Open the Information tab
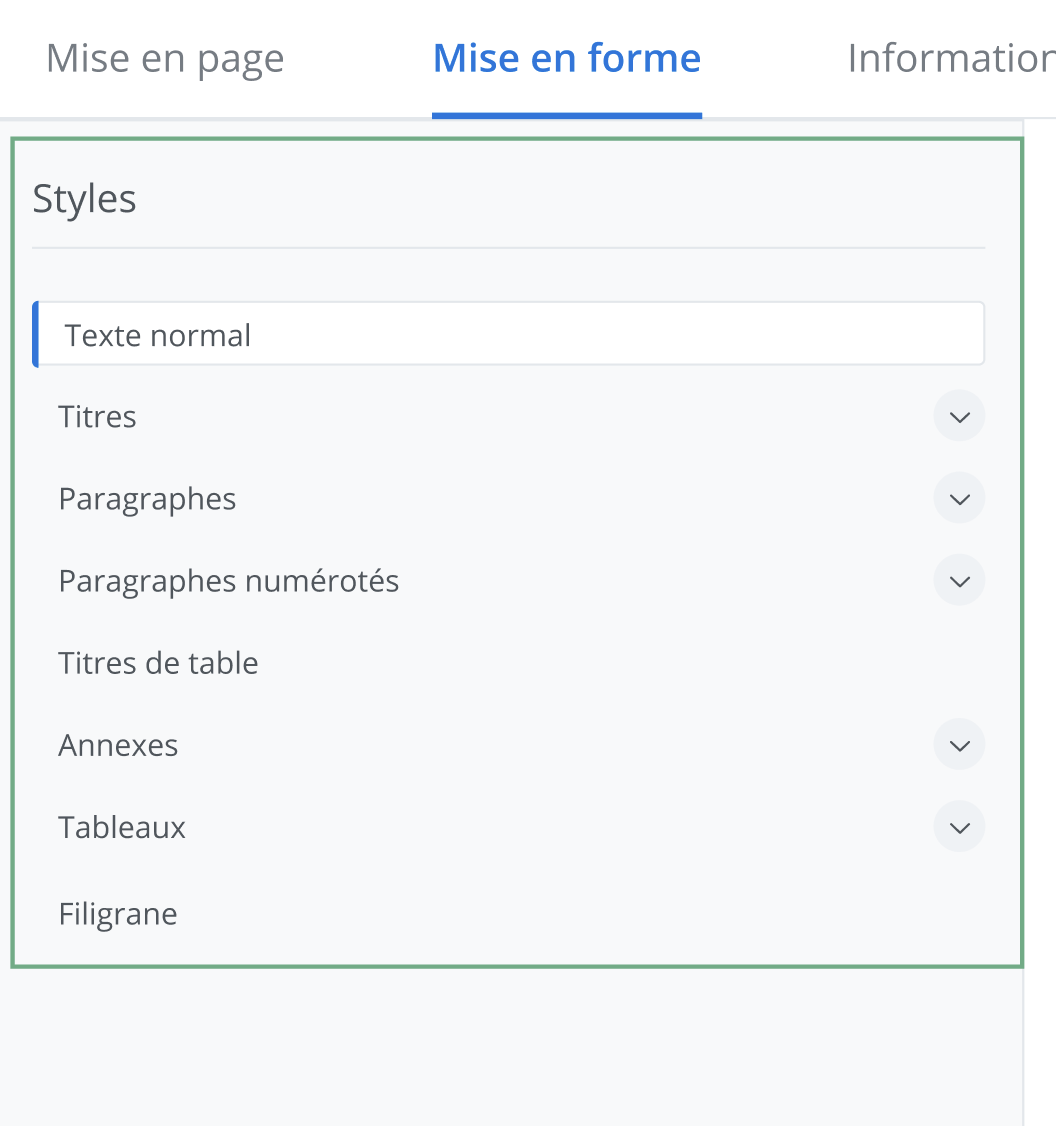 click(950, 59)
